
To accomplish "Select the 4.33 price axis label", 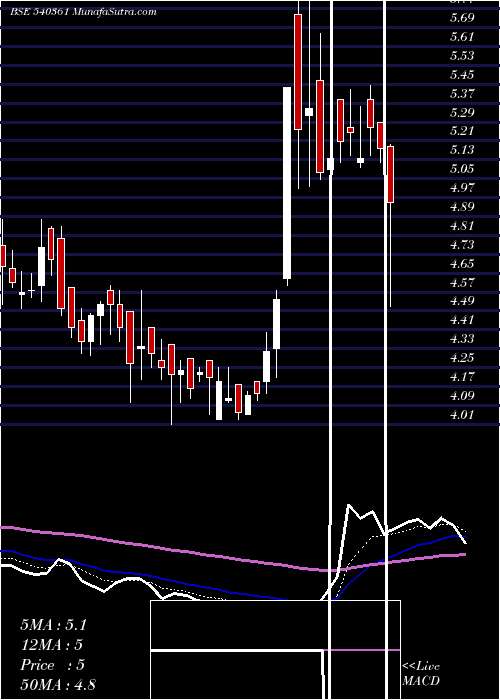I will tap(462, 339).
